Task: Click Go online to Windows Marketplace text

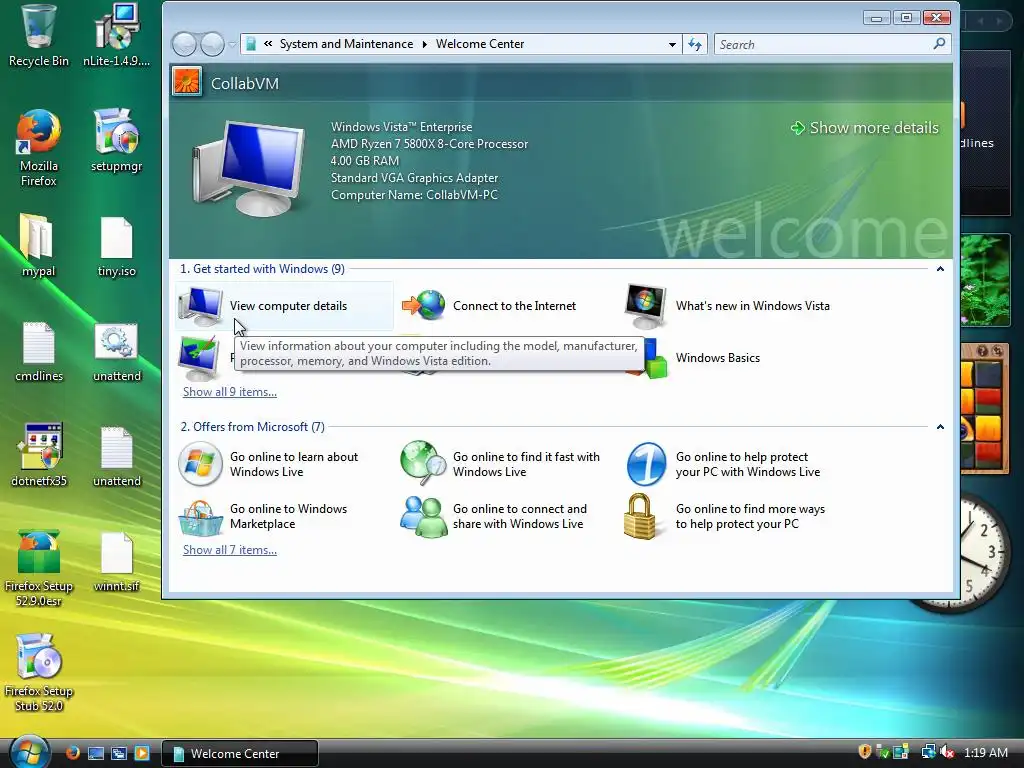Action: pyautogui.click(x=288, y=517)
